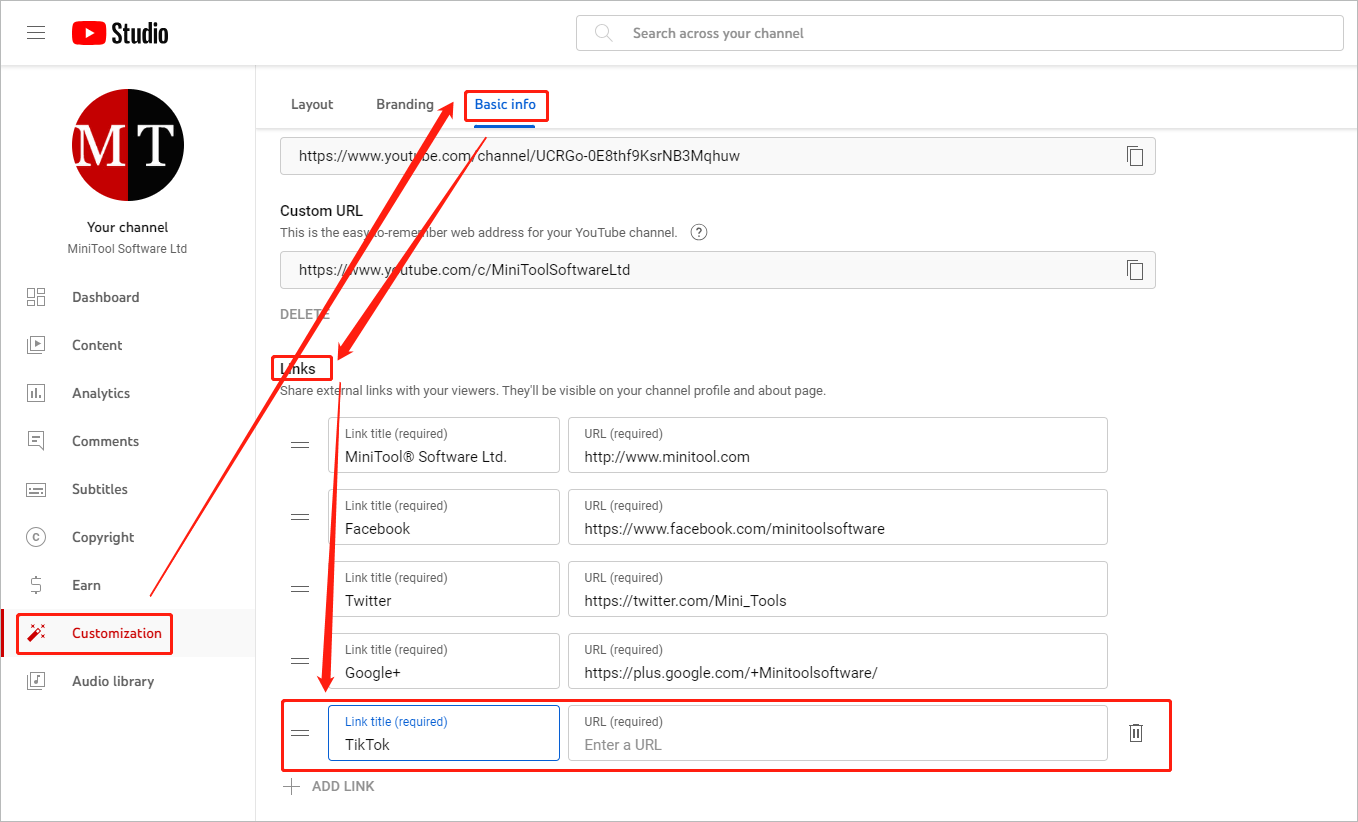
Task: Focus the Search across your channel field
Action: 960,33
